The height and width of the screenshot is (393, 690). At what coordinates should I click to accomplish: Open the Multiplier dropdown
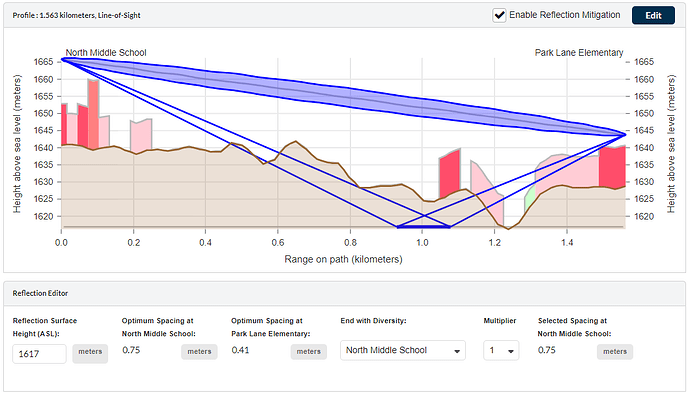(x=501, y=350)
